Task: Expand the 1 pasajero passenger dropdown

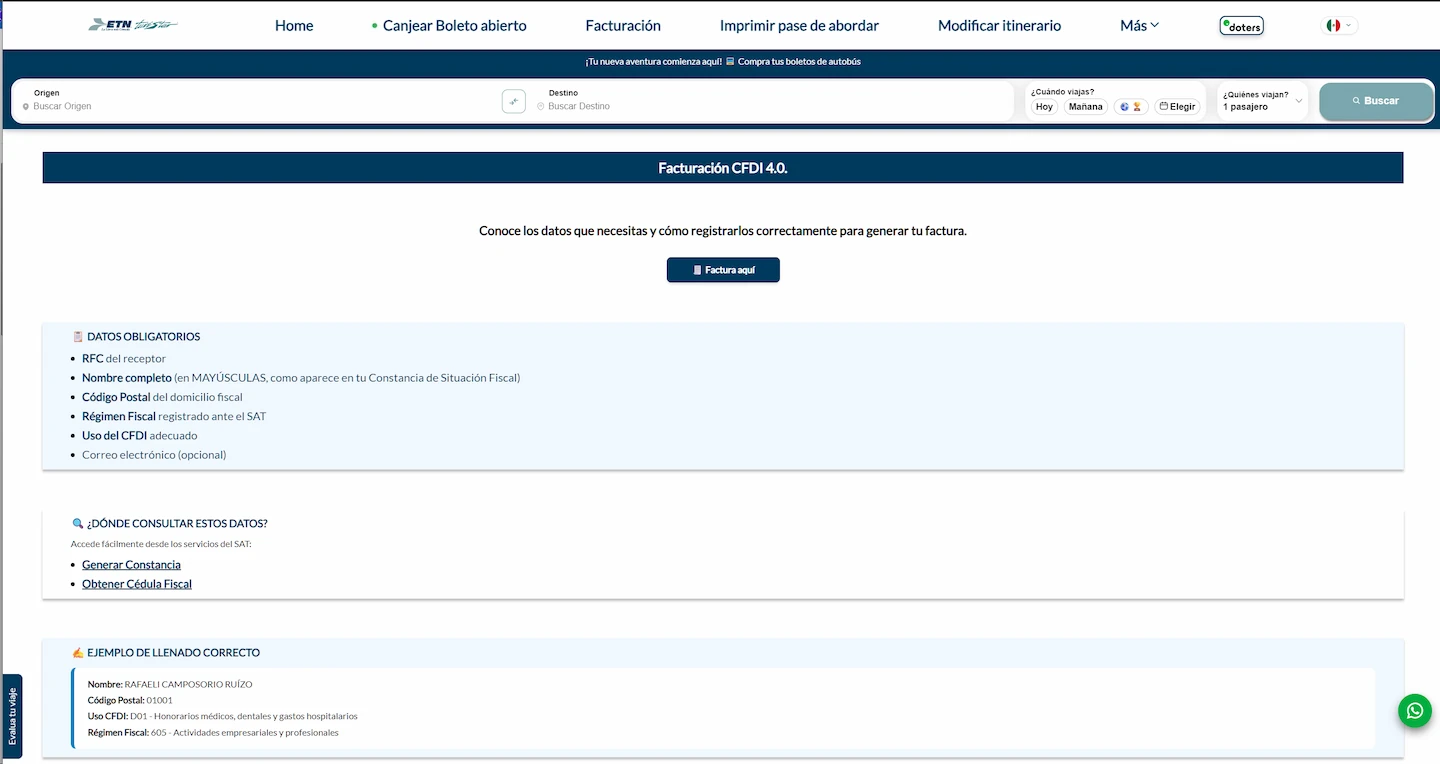Action: point(1263,101)
